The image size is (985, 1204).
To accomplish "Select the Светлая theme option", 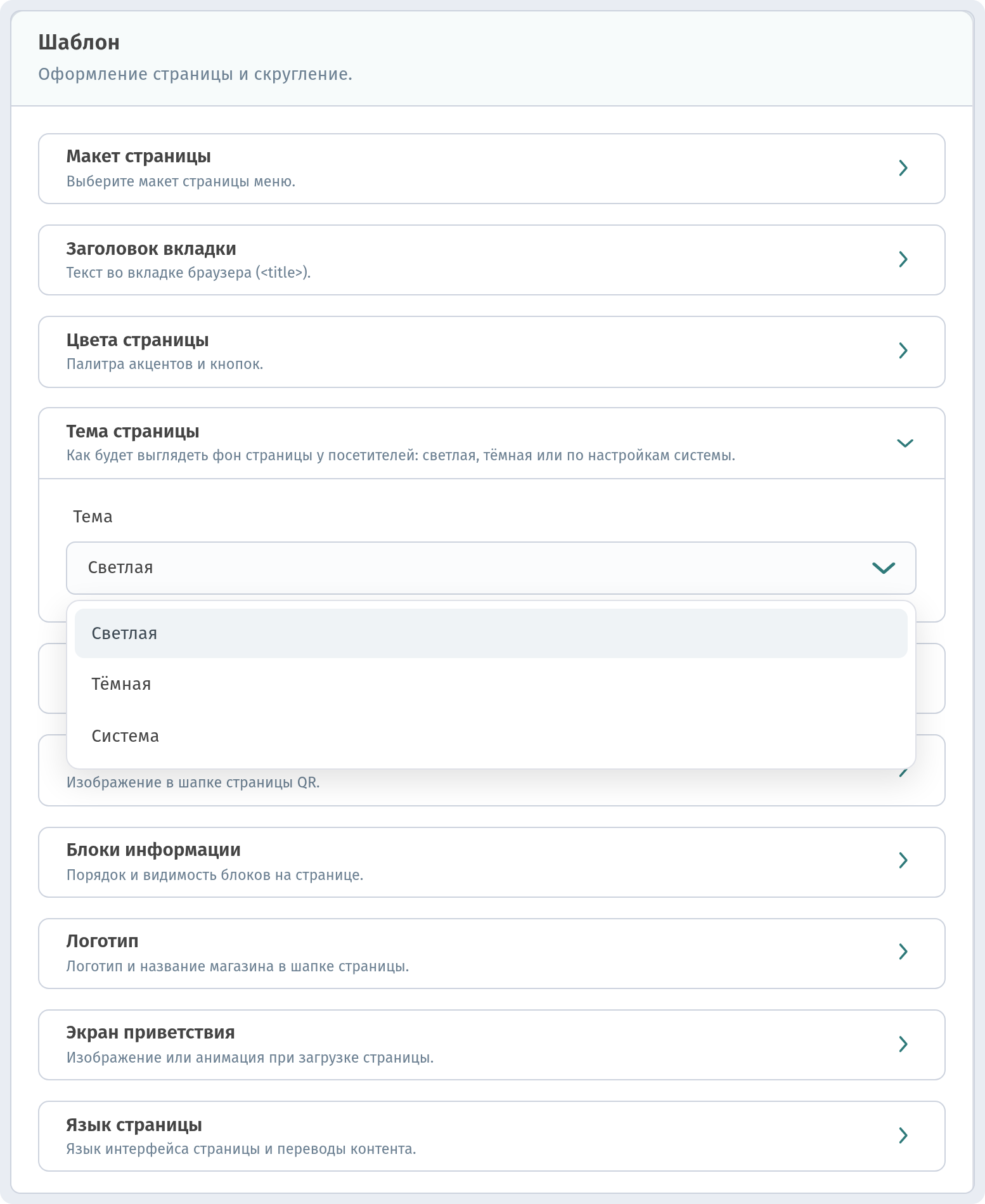I will (x=491, y=633).
